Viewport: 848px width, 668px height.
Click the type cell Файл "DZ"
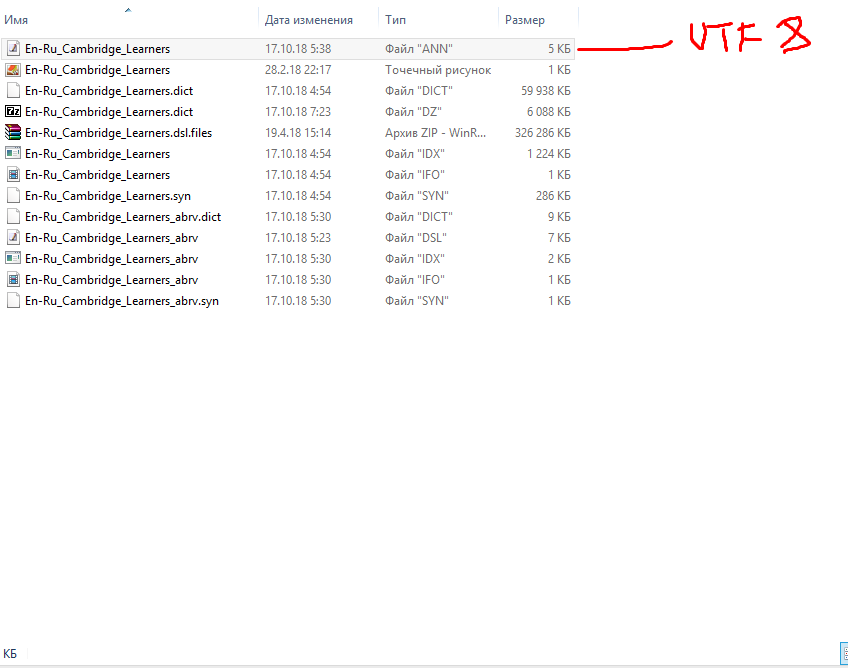413,112
